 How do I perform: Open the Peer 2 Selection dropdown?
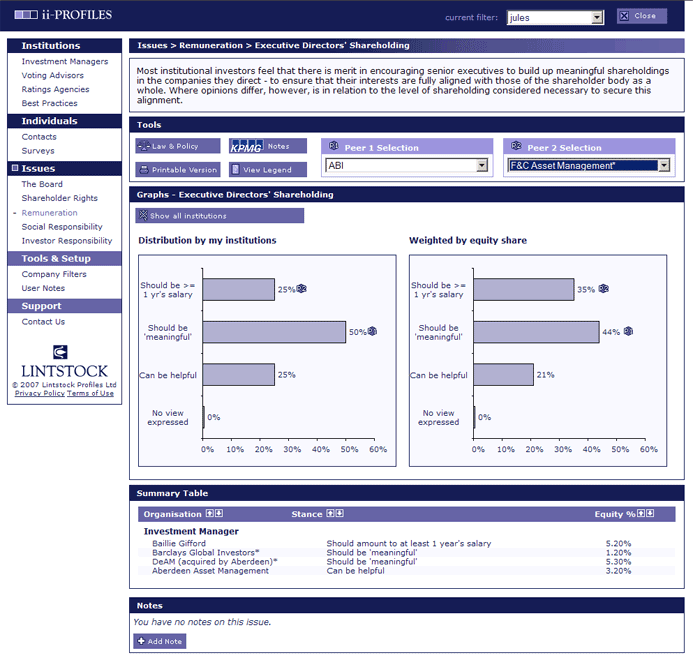664,166
